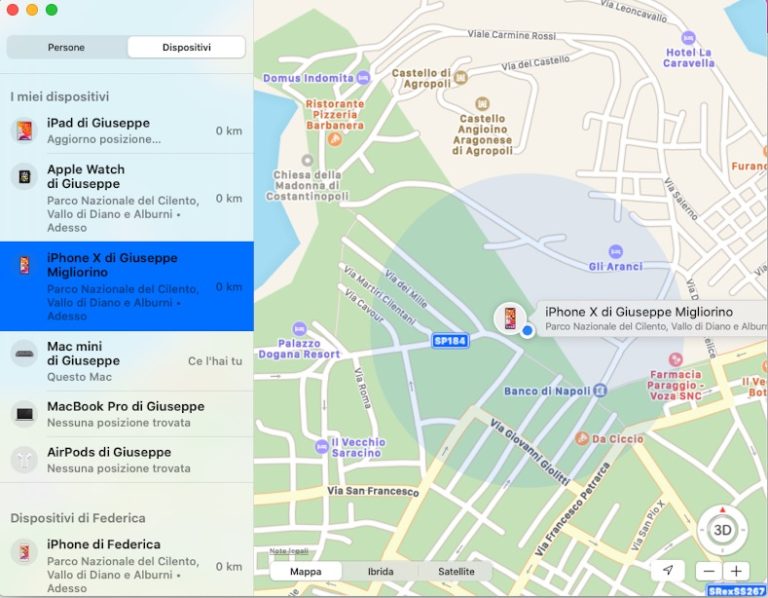
Task: Click the 'I miei dispositivi' header
Action: coord(60,96)
